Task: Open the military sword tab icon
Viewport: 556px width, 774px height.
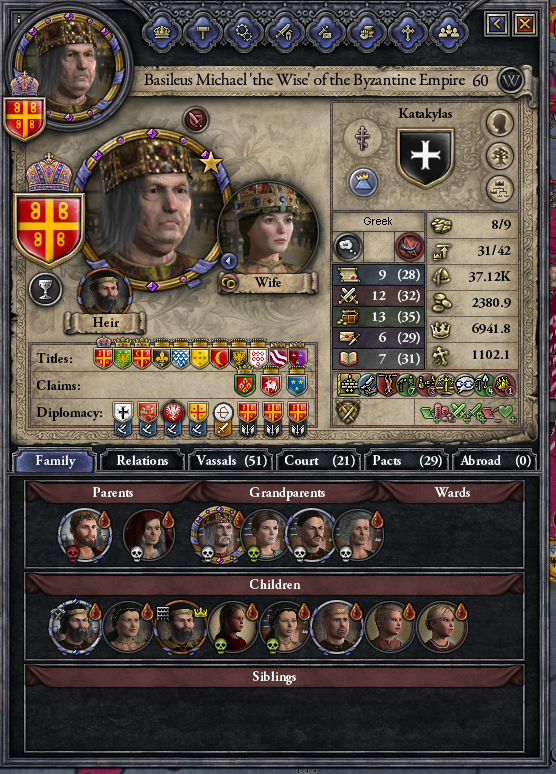Action: (x=284, y=33)
